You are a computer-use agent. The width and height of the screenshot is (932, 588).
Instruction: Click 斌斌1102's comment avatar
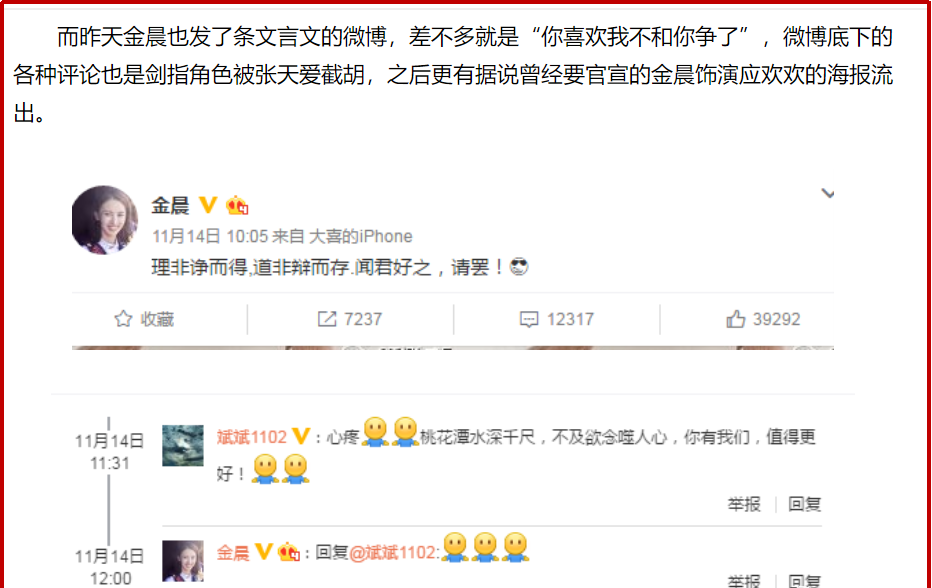tap(183, 445)
